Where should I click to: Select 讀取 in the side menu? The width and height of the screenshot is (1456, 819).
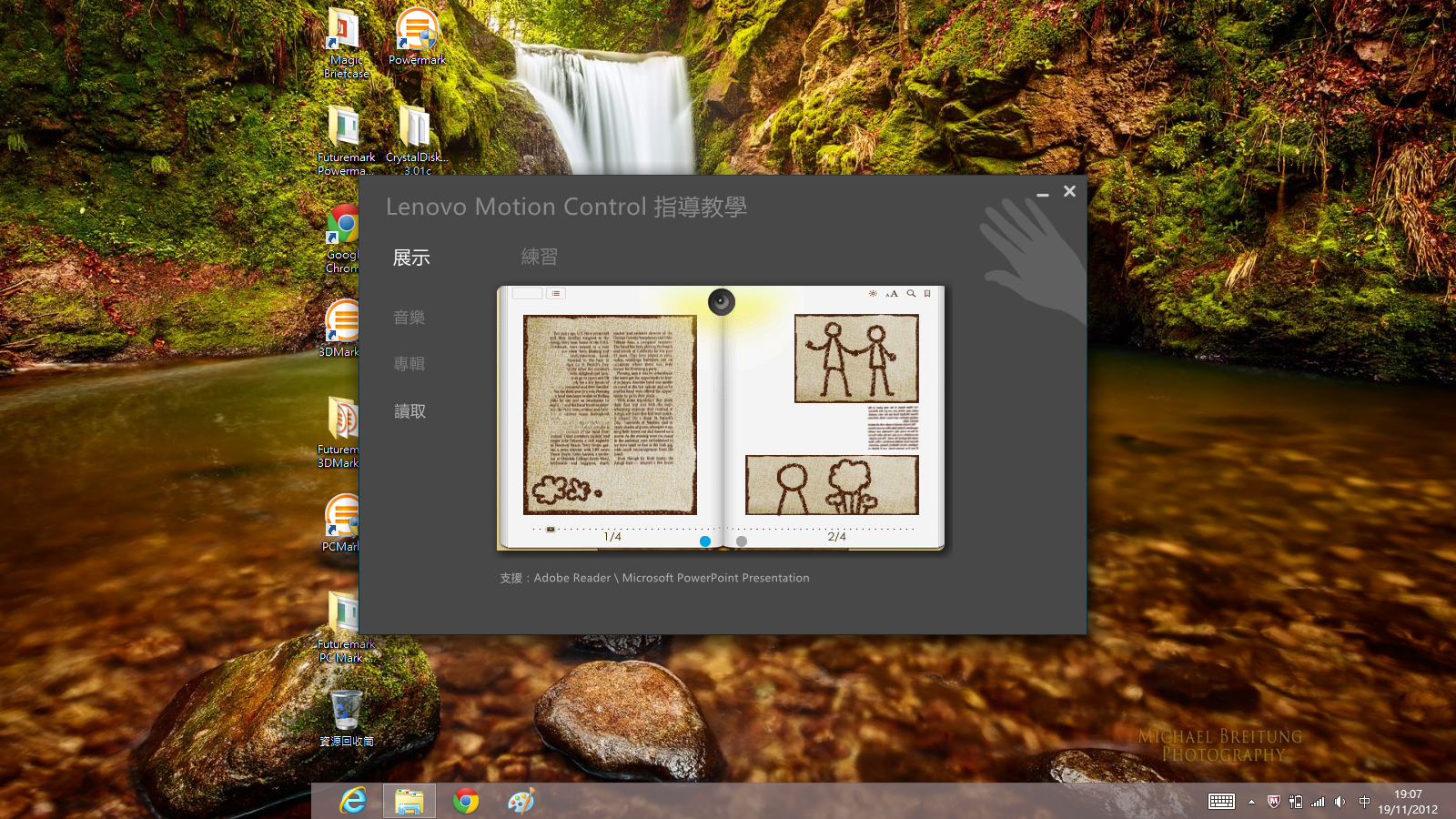[409, 411]
